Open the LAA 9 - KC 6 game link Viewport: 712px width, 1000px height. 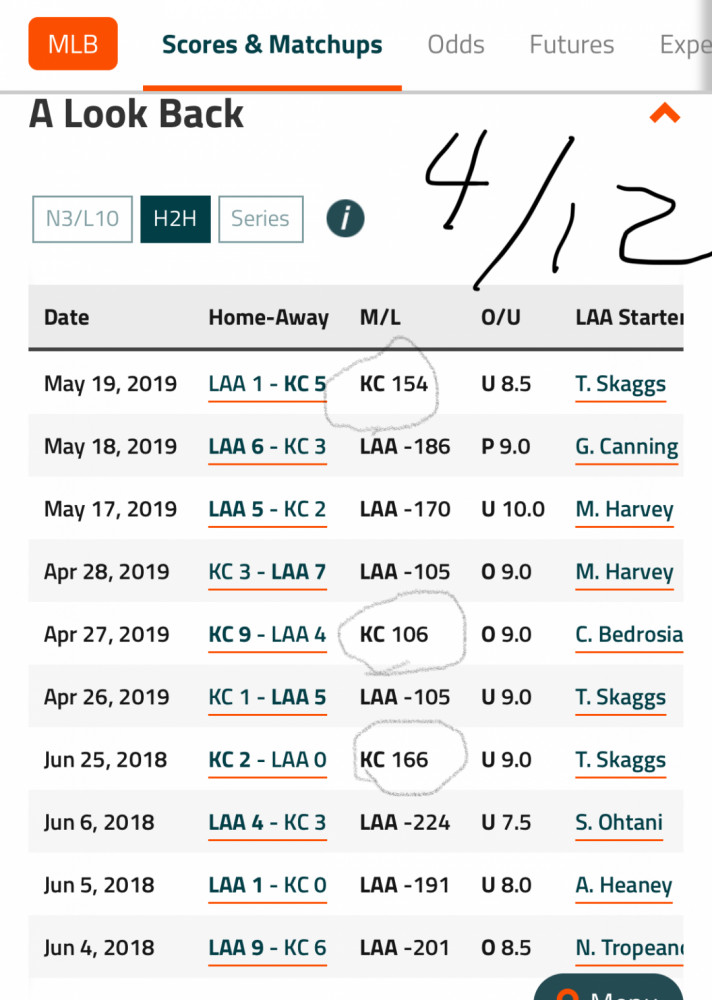coord(267,948)
